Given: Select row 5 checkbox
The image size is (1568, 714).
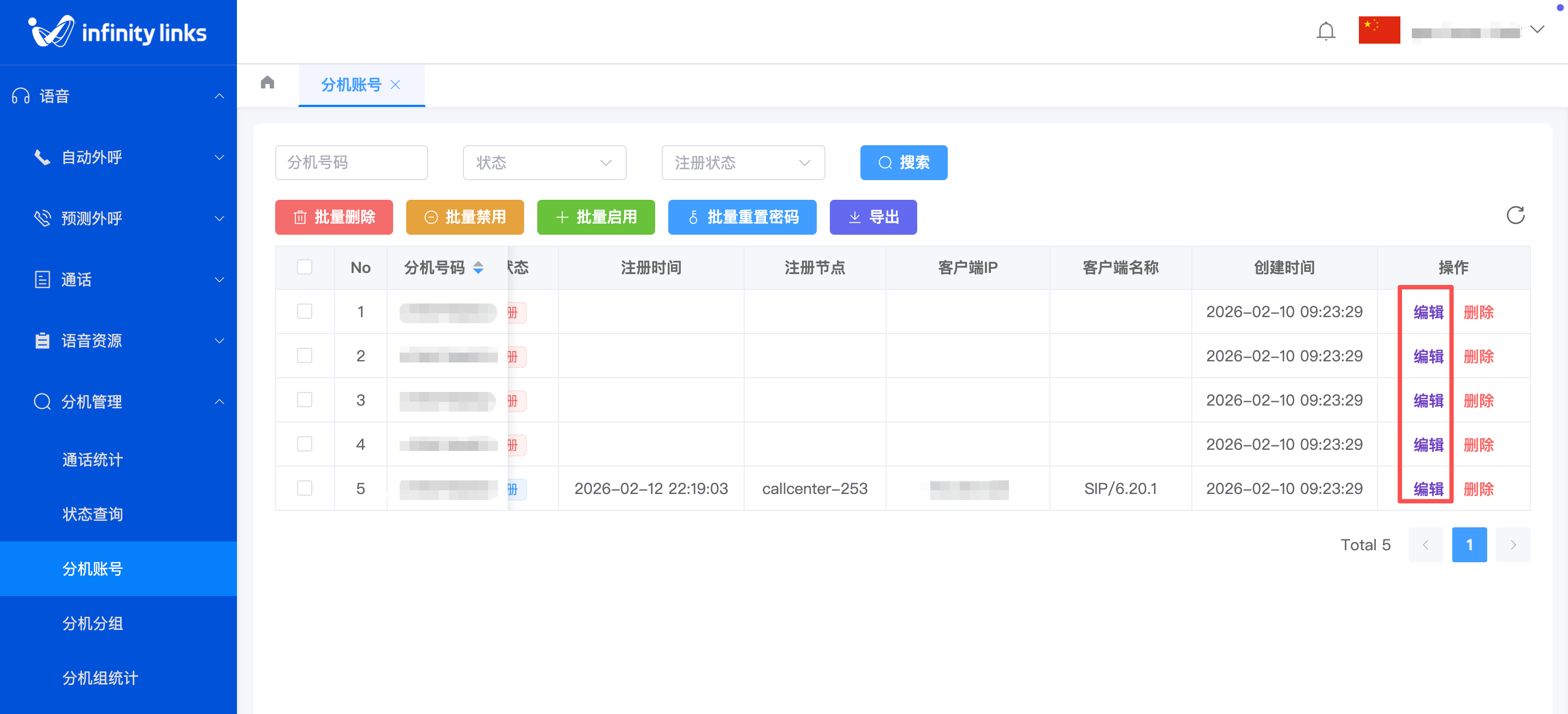Looking at the screenshot, I should click(304, 488).
